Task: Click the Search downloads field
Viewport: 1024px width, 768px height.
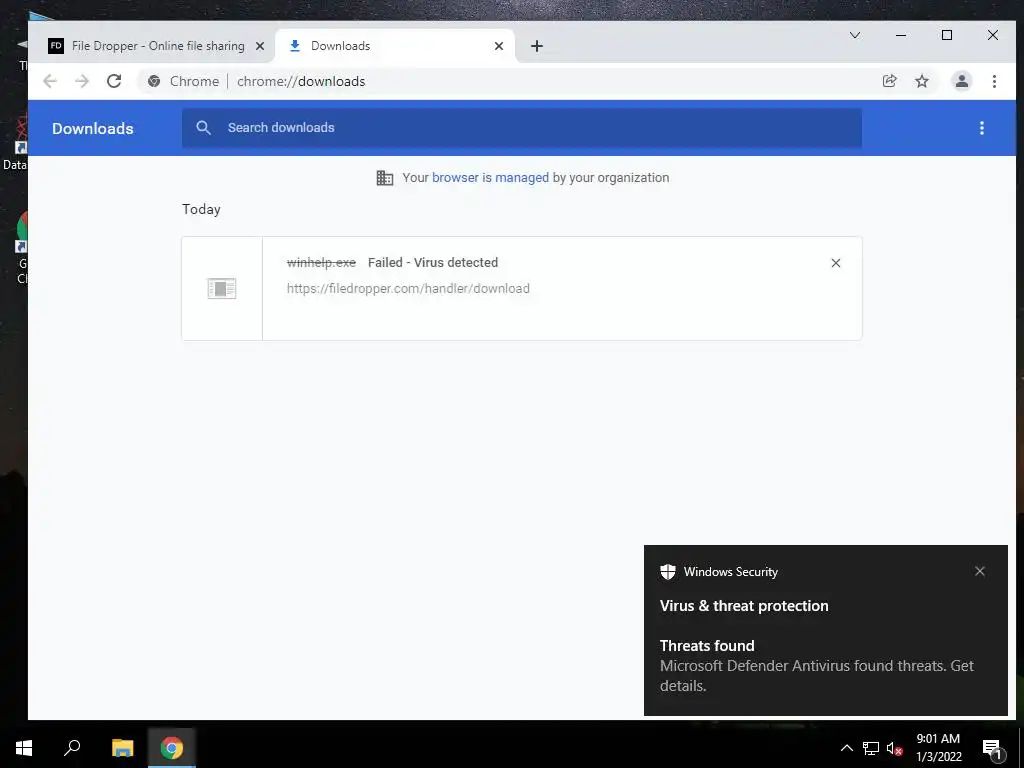Action: 522,127
